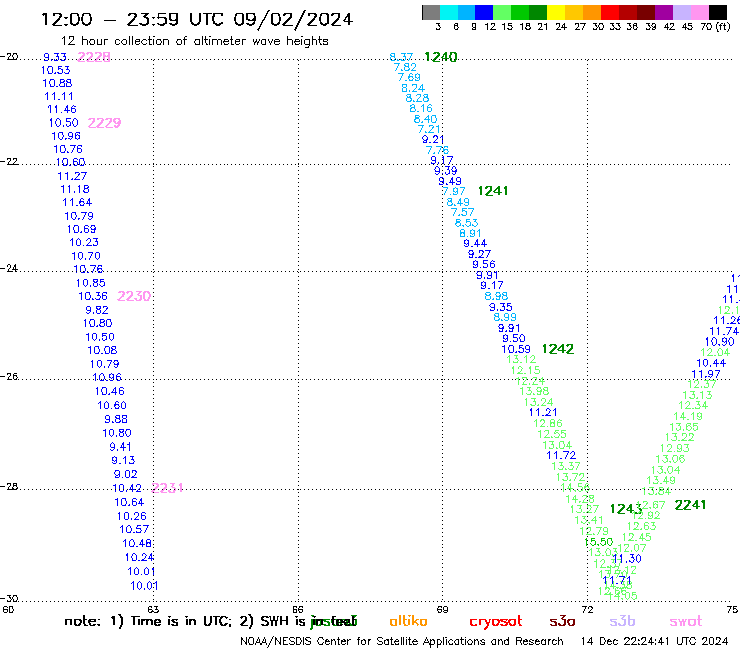
Task: Click the wave height value 13.98
Action: click(x=534, y=391)
